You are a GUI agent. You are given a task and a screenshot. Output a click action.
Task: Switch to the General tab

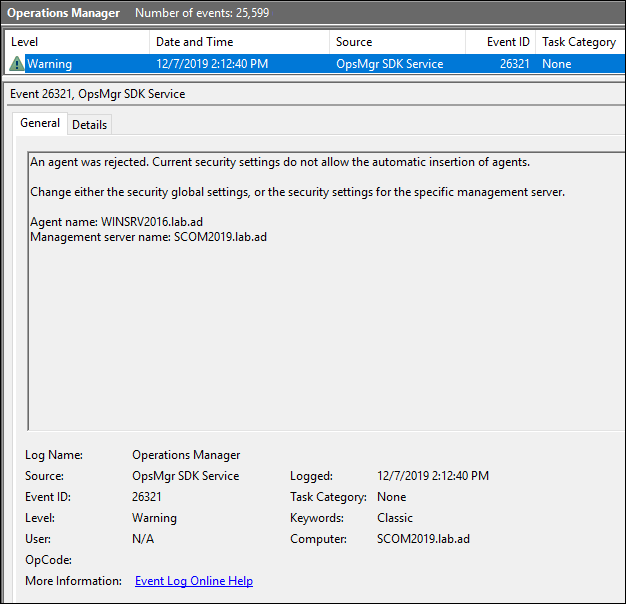click(40, 124)
